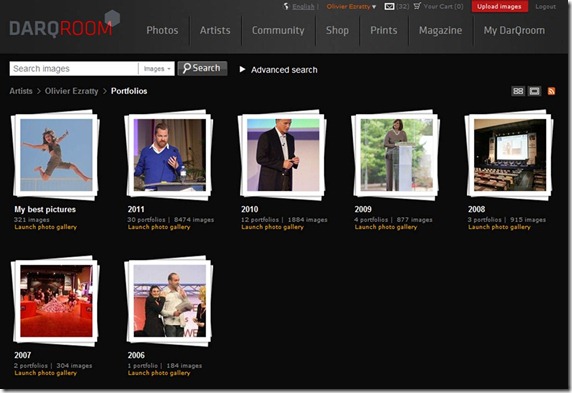Click the 2007 portfolio title

(23, 355)
